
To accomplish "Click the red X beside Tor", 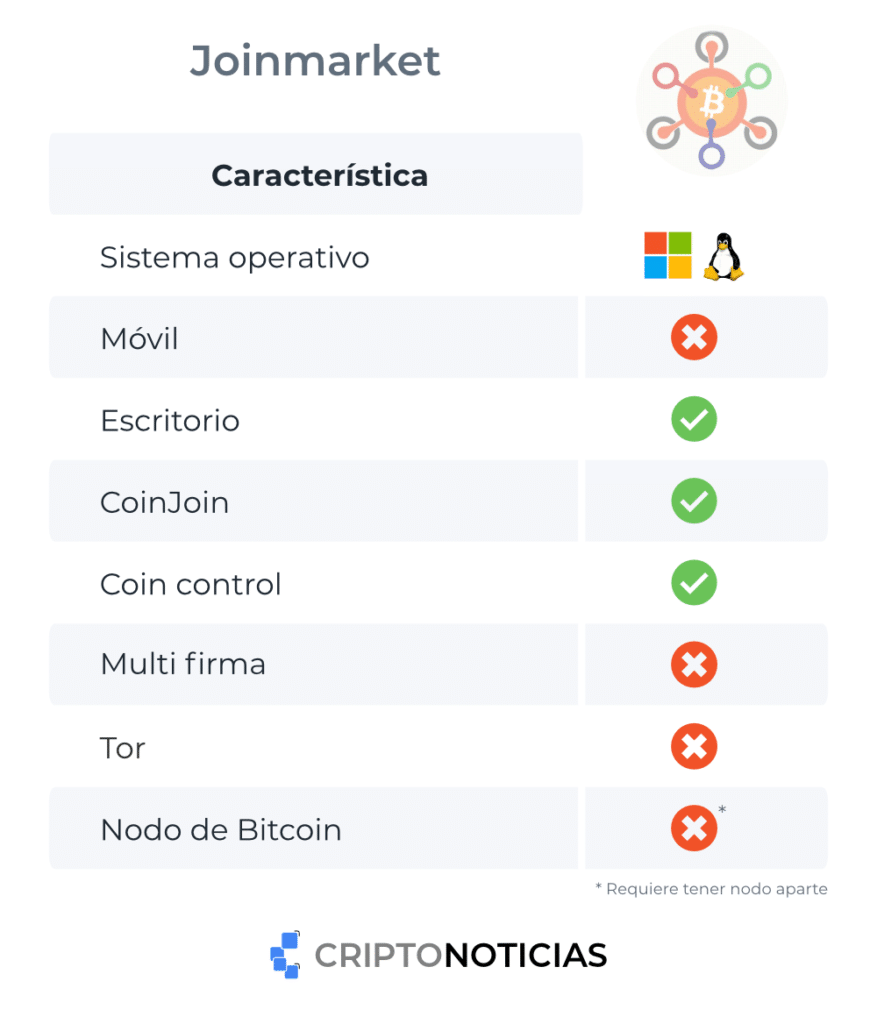I will click(694, 747).
